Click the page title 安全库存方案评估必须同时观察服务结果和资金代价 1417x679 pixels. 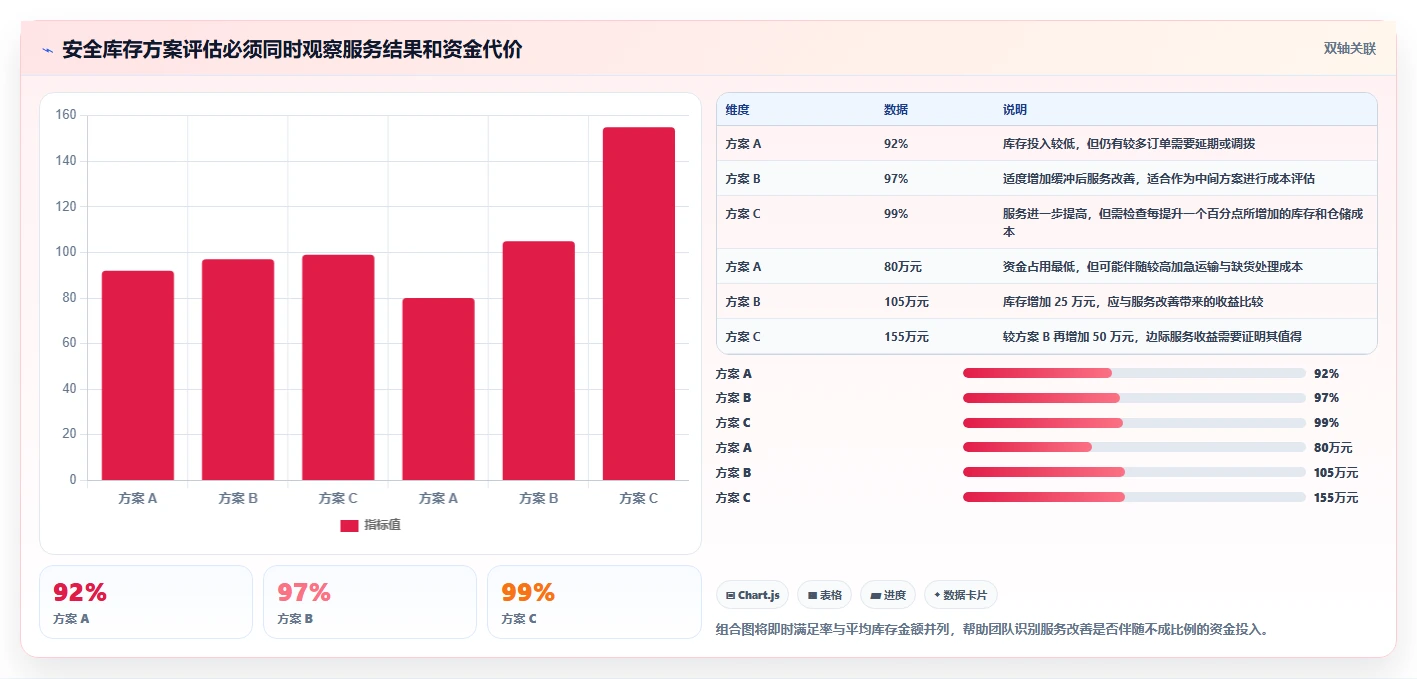(292, 50)
